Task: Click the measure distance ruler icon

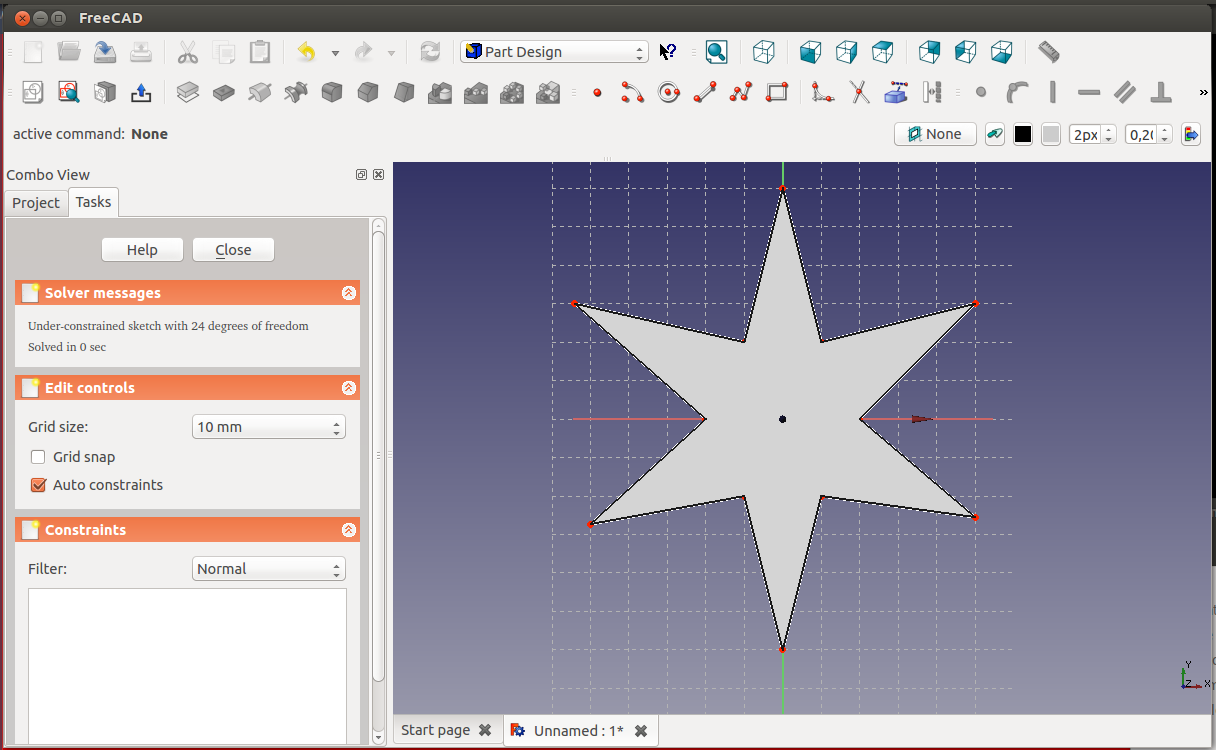Action: tap(1048, 51)
